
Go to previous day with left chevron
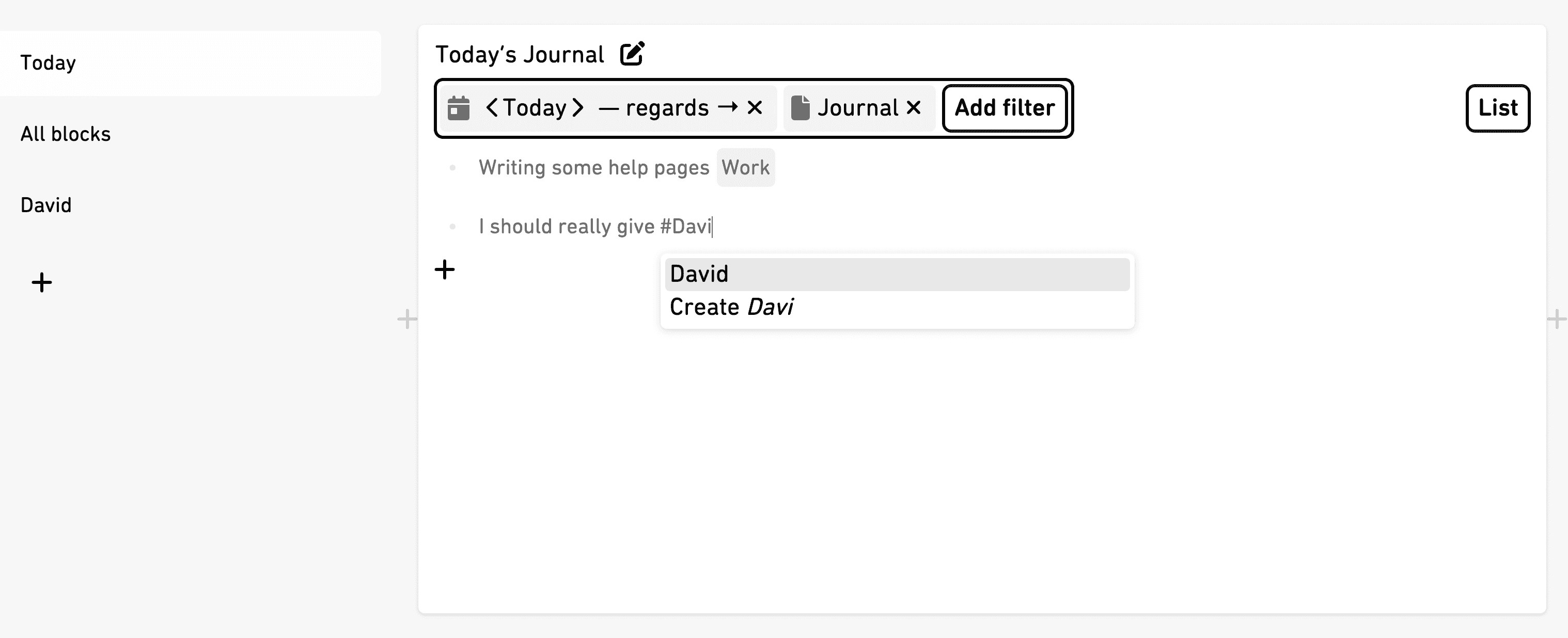pyautogui.click(x=492, y=108)
